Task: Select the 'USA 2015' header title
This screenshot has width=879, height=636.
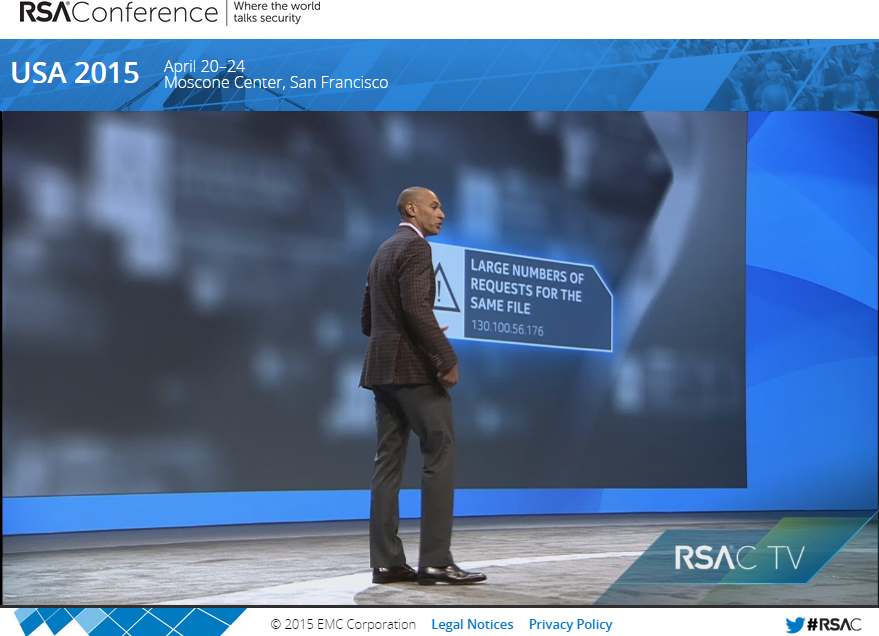Action: tap(74, 73)
